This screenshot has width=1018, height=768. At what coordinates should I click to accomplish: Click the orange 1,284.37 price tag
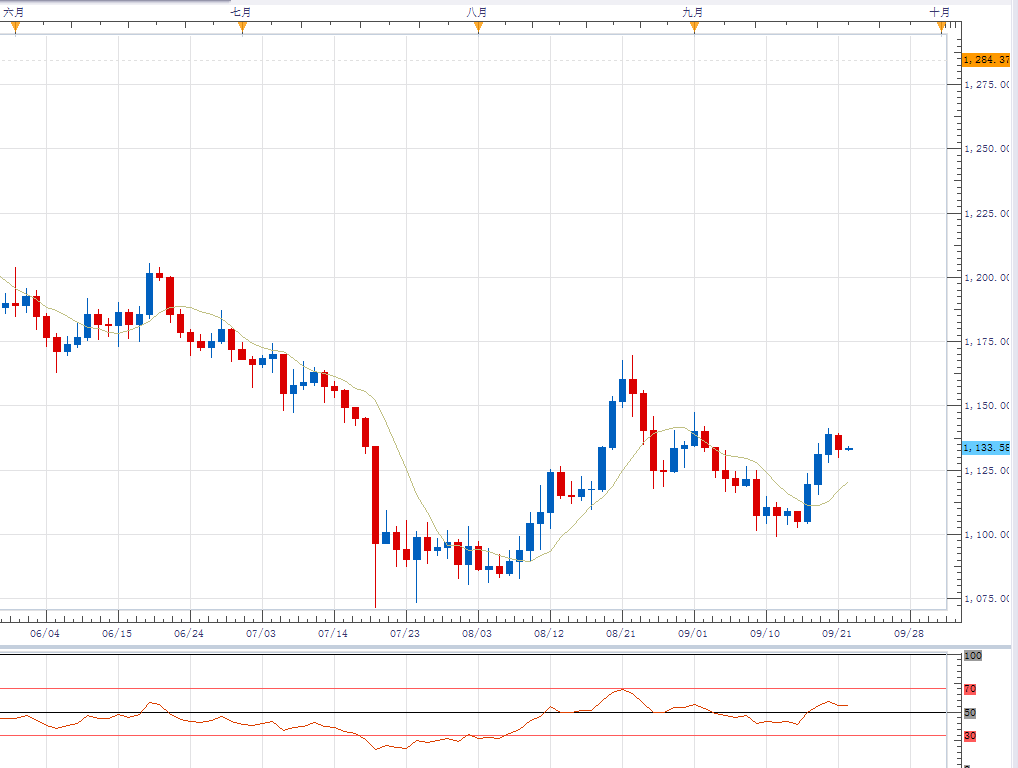986,60
